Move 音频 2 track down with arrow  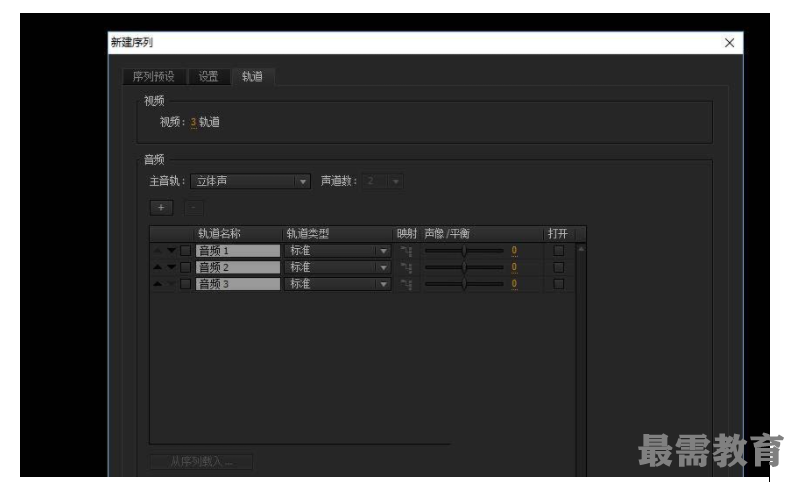171,268
